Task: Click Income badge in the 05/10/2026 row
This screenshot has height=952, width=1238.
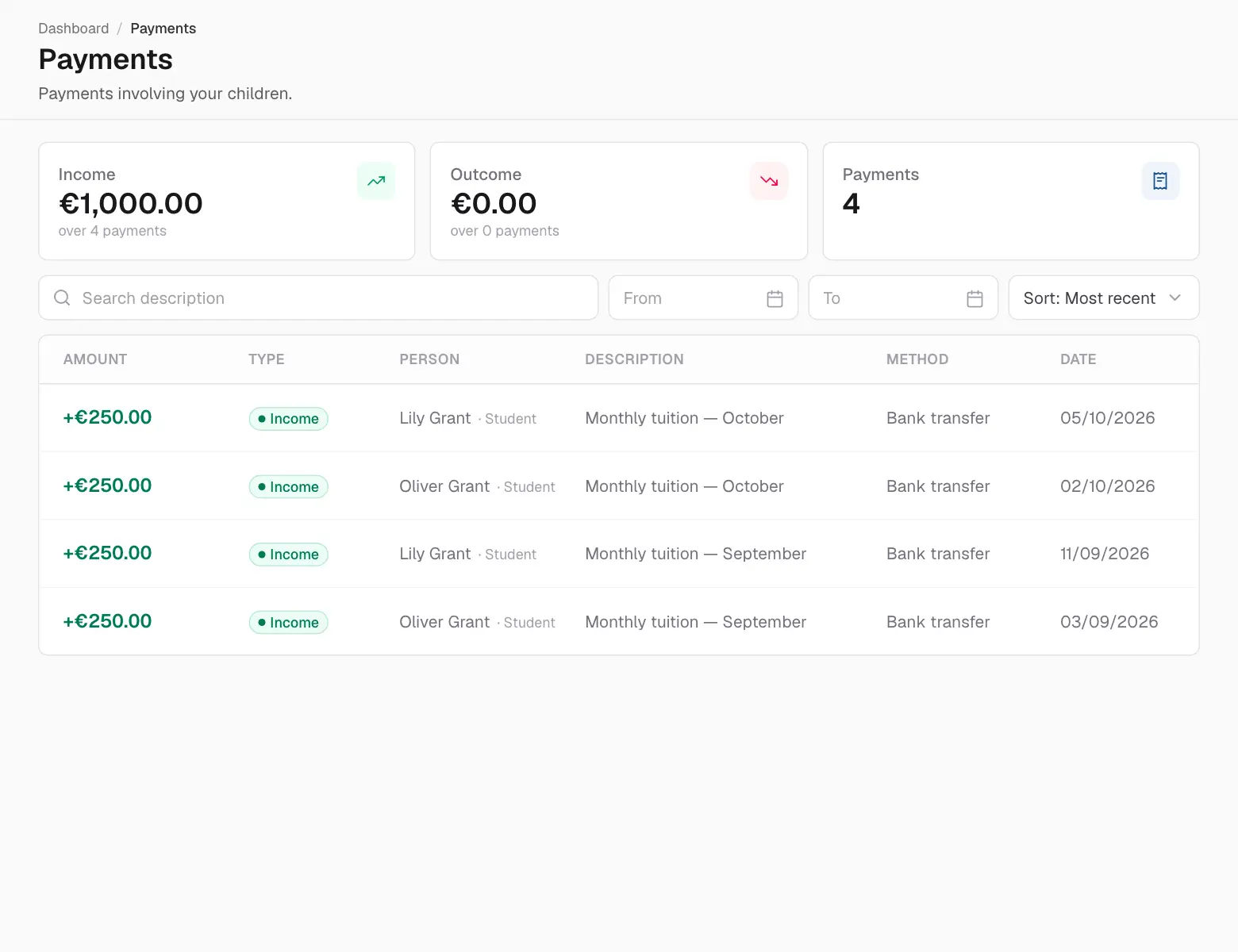Action: [289, 419]
